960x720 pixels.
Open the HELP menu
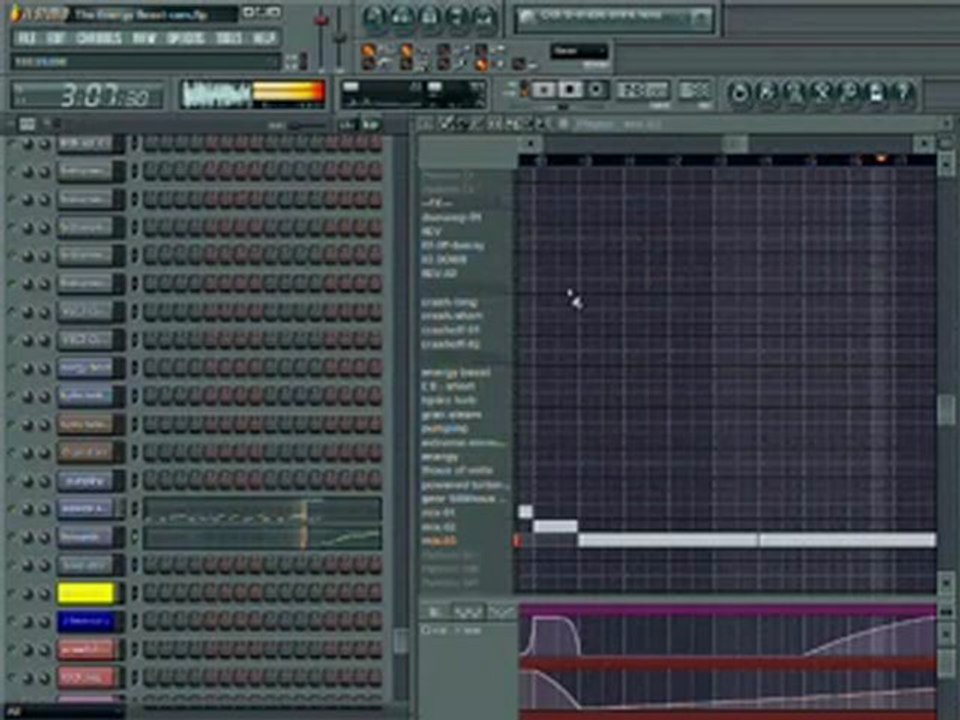point(264,39)
